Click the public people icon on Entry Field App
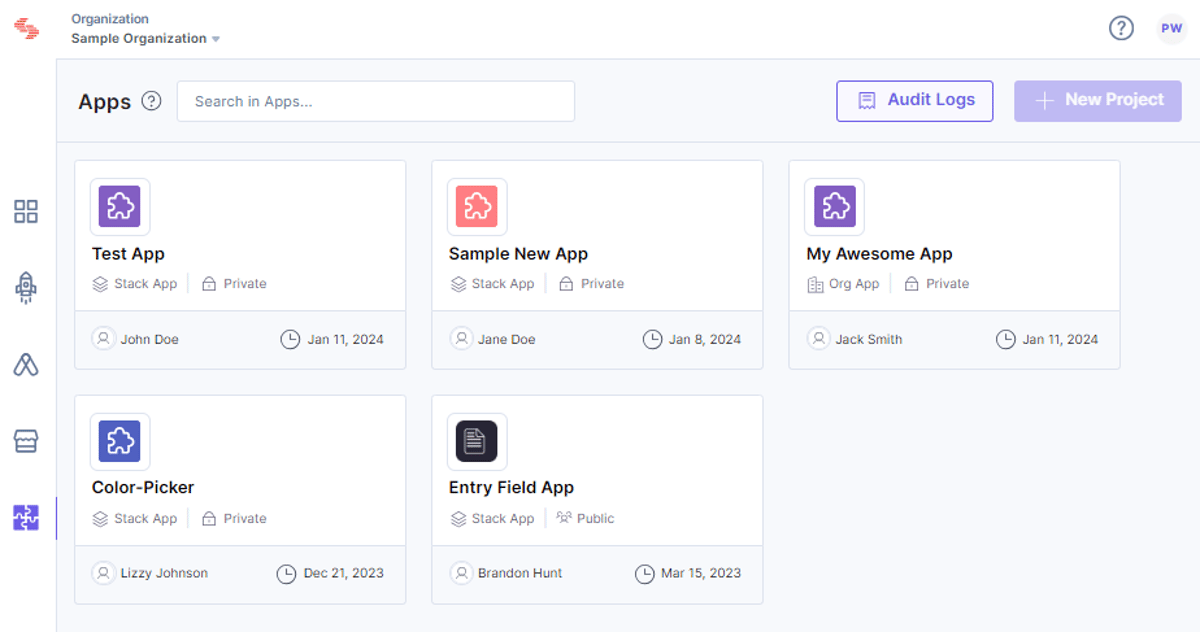This screenshot has height=632, width=1200. click(x=564, y=518)
